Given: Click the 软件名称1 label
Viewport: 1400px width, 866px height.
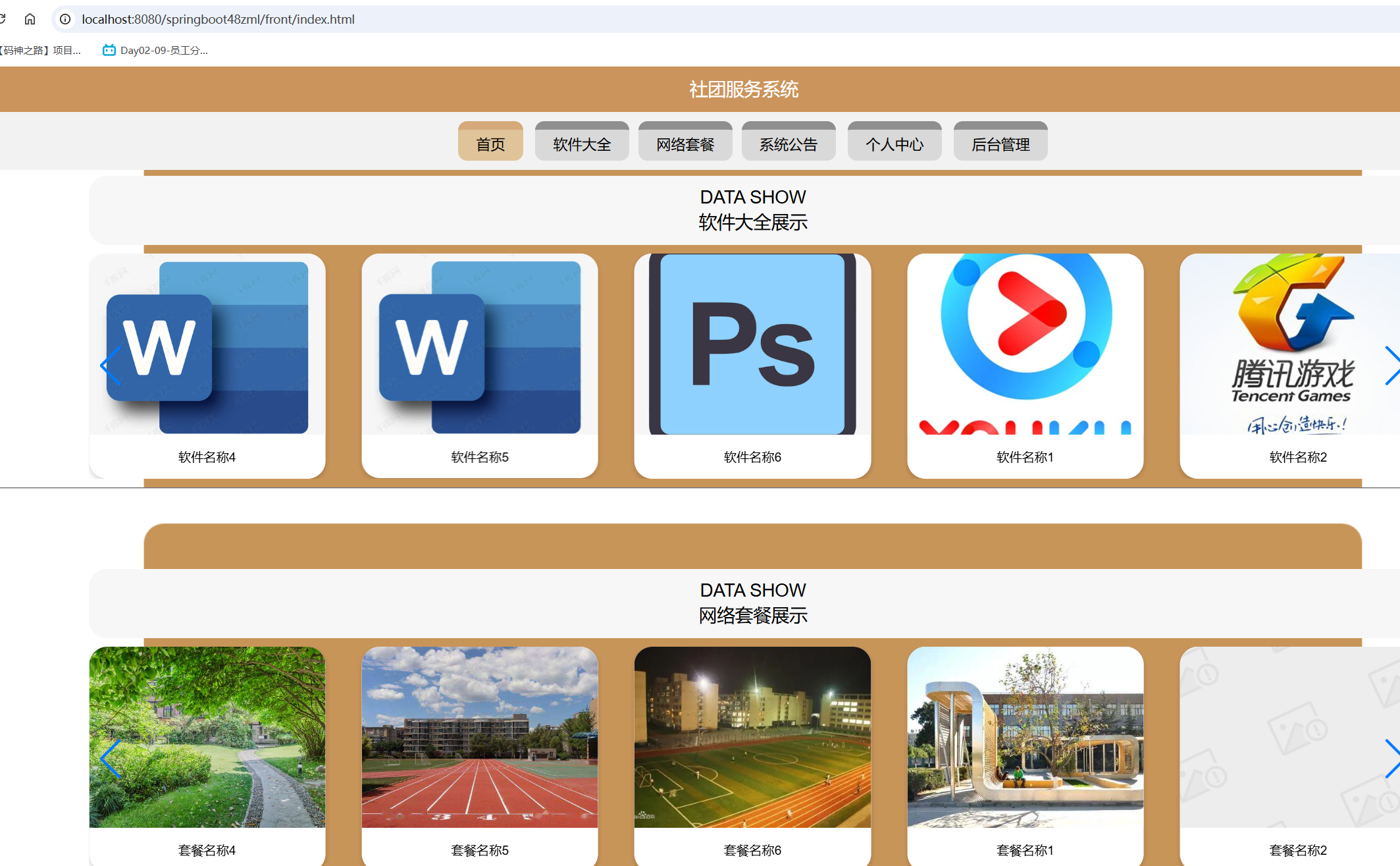Looking at the screenshot, I should coord(1025,457).
